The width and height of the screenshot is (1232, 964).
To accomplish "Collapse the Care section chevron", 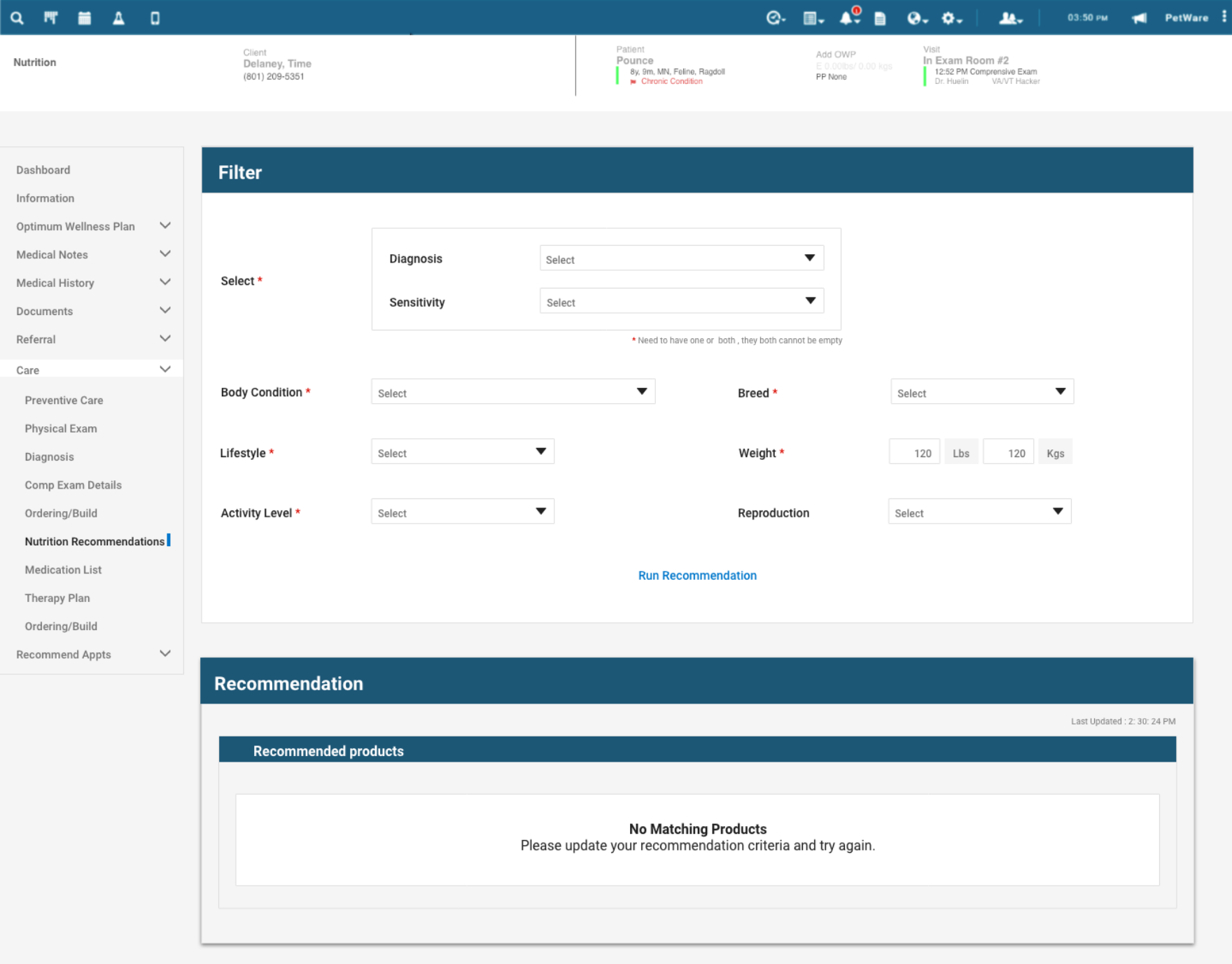I will click(x=165, y=369).
